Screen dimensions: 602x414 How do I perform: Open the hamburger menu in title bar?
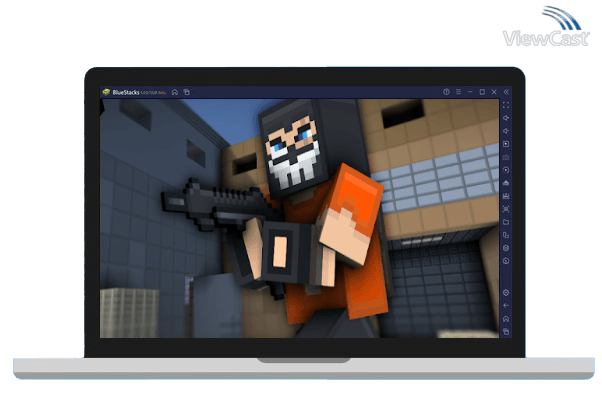pyautogui.click(x=457, y=92)
